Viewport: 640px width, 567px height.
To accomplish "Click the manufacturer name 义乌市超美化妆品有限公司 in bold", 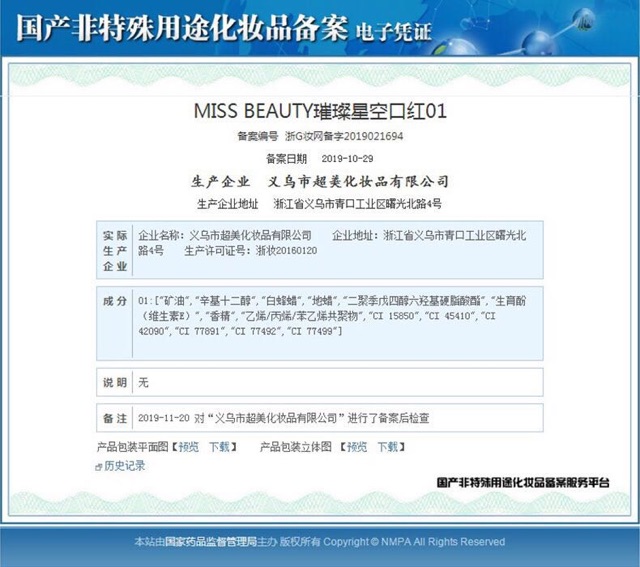I will coord(358,182).
